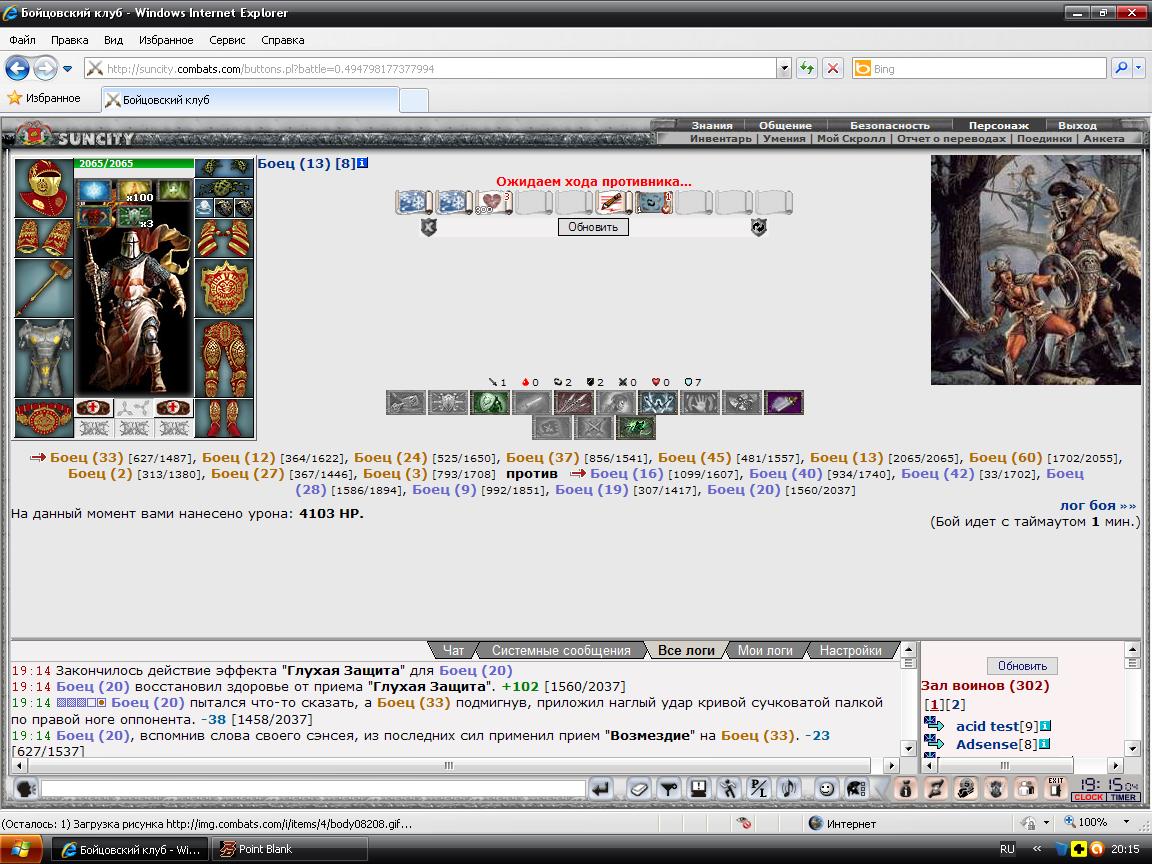Viewport: 1152px width, 864px height.
Task: Activate the open hand skill
Action: point(699,403)
